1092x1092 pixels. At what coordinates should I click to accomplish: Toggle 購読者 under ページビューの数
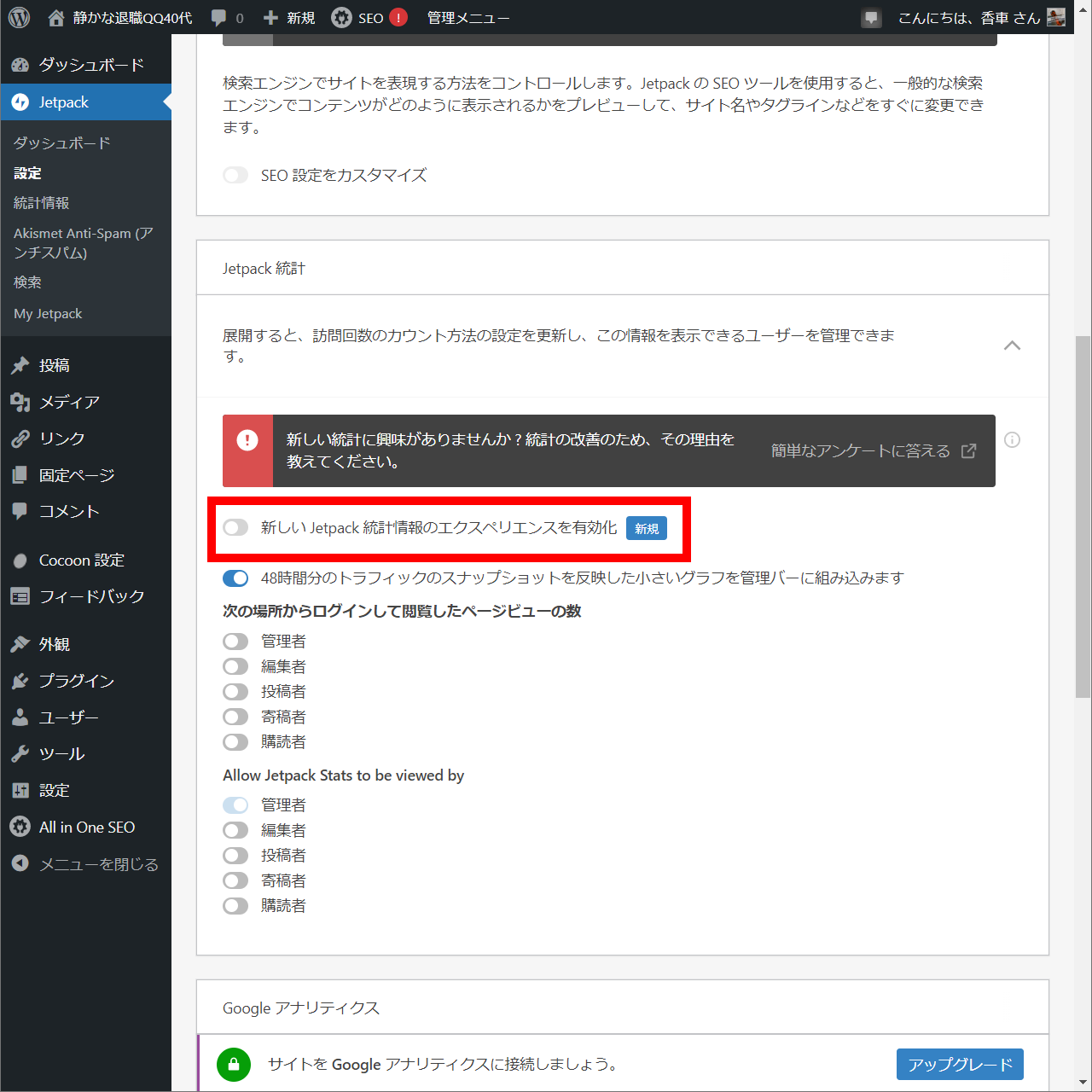(235, 742)
